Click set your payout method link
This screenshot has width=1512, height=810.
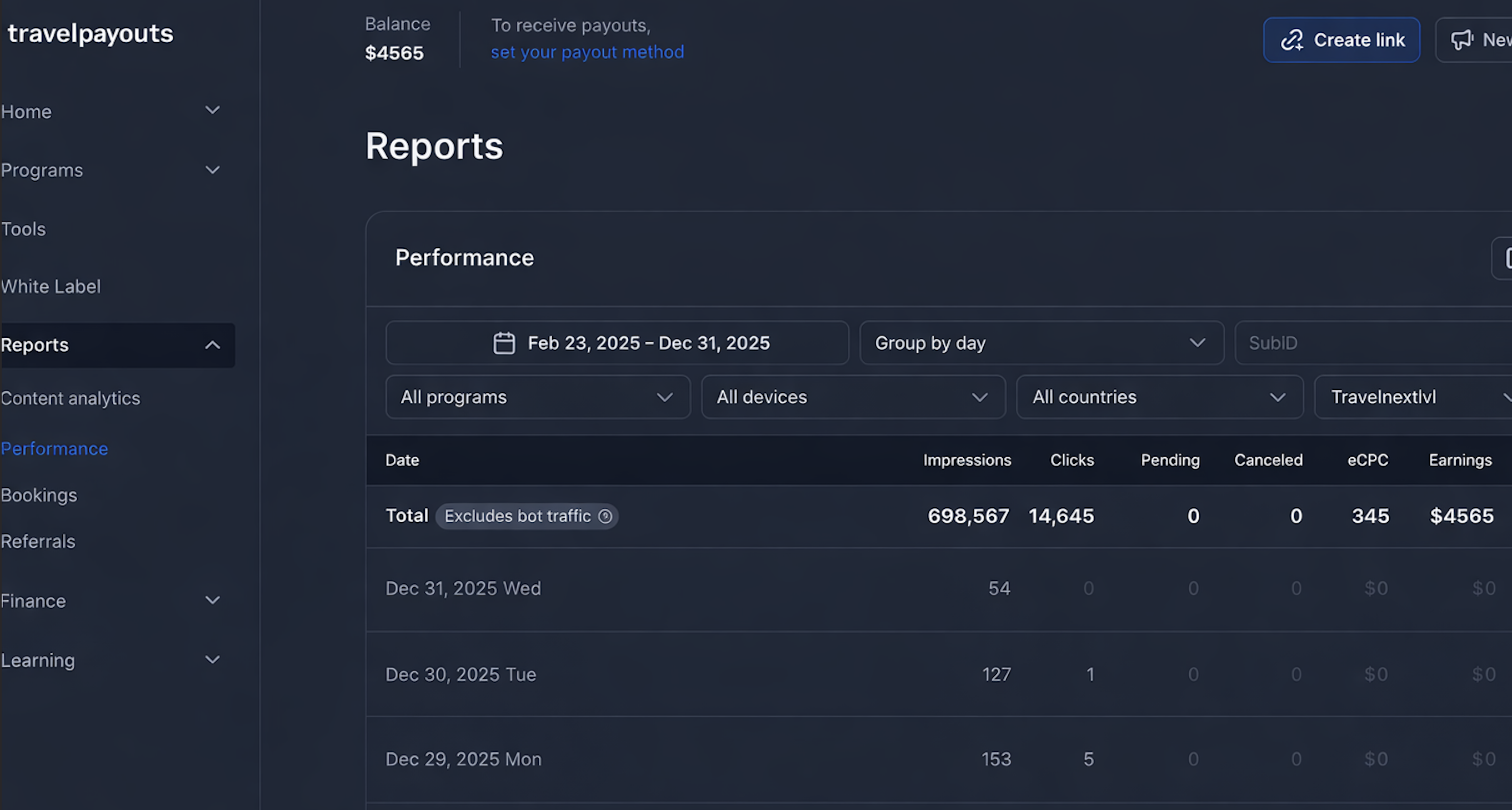click(587, 52)
